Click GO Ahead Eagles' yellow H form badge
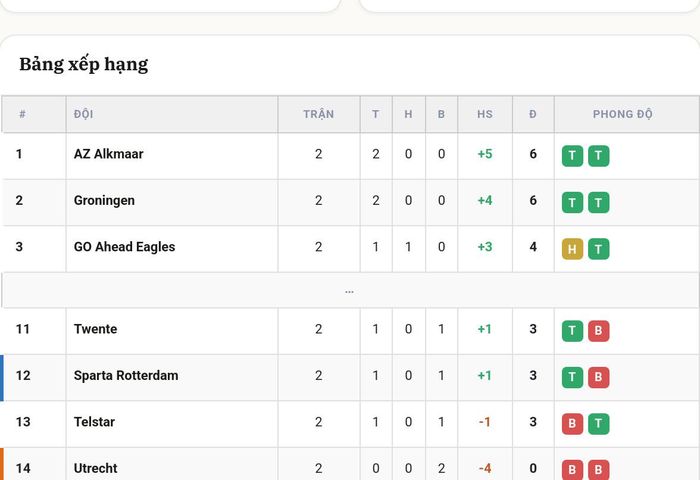The width and height of the screenshot is (700, 480). click(572, 249)
